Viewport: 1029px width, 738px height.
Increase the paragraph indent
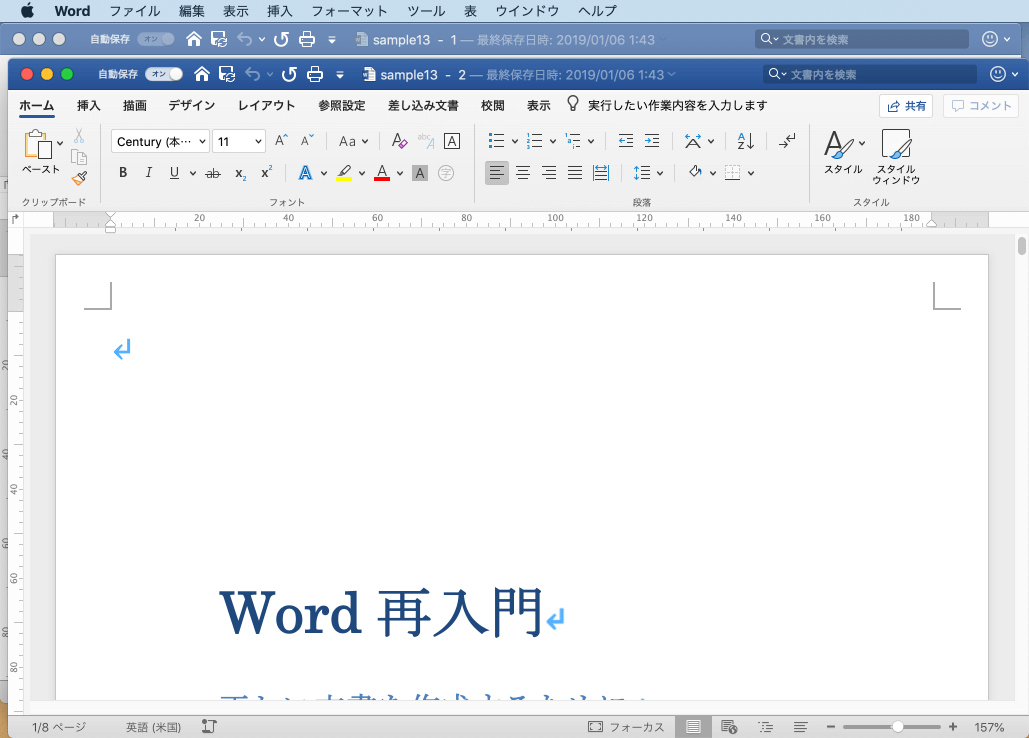coord(652,140)
